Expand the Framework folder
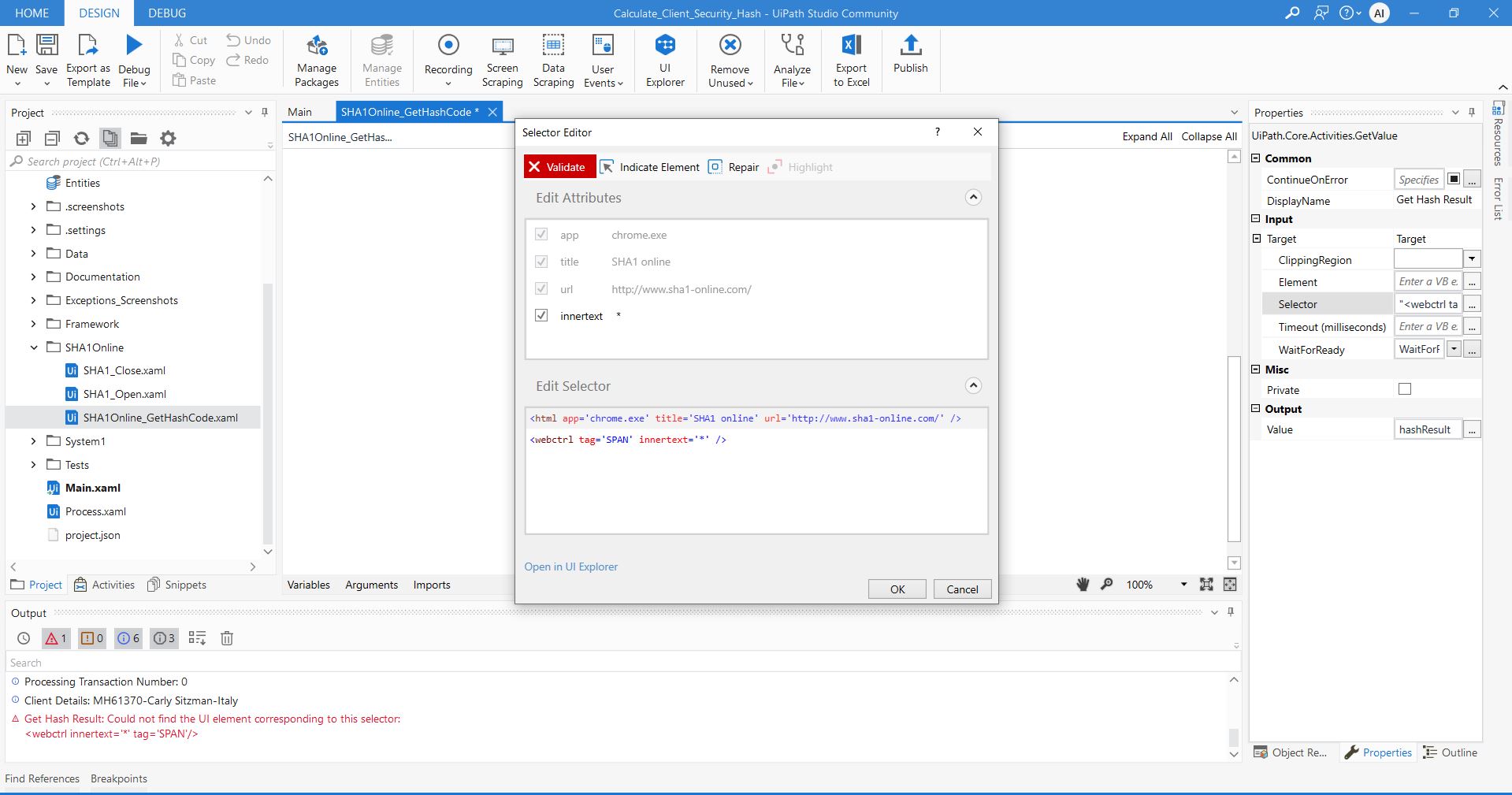Screen dimensions: 1512x795 pyautogui.click(x=33, y=324)
